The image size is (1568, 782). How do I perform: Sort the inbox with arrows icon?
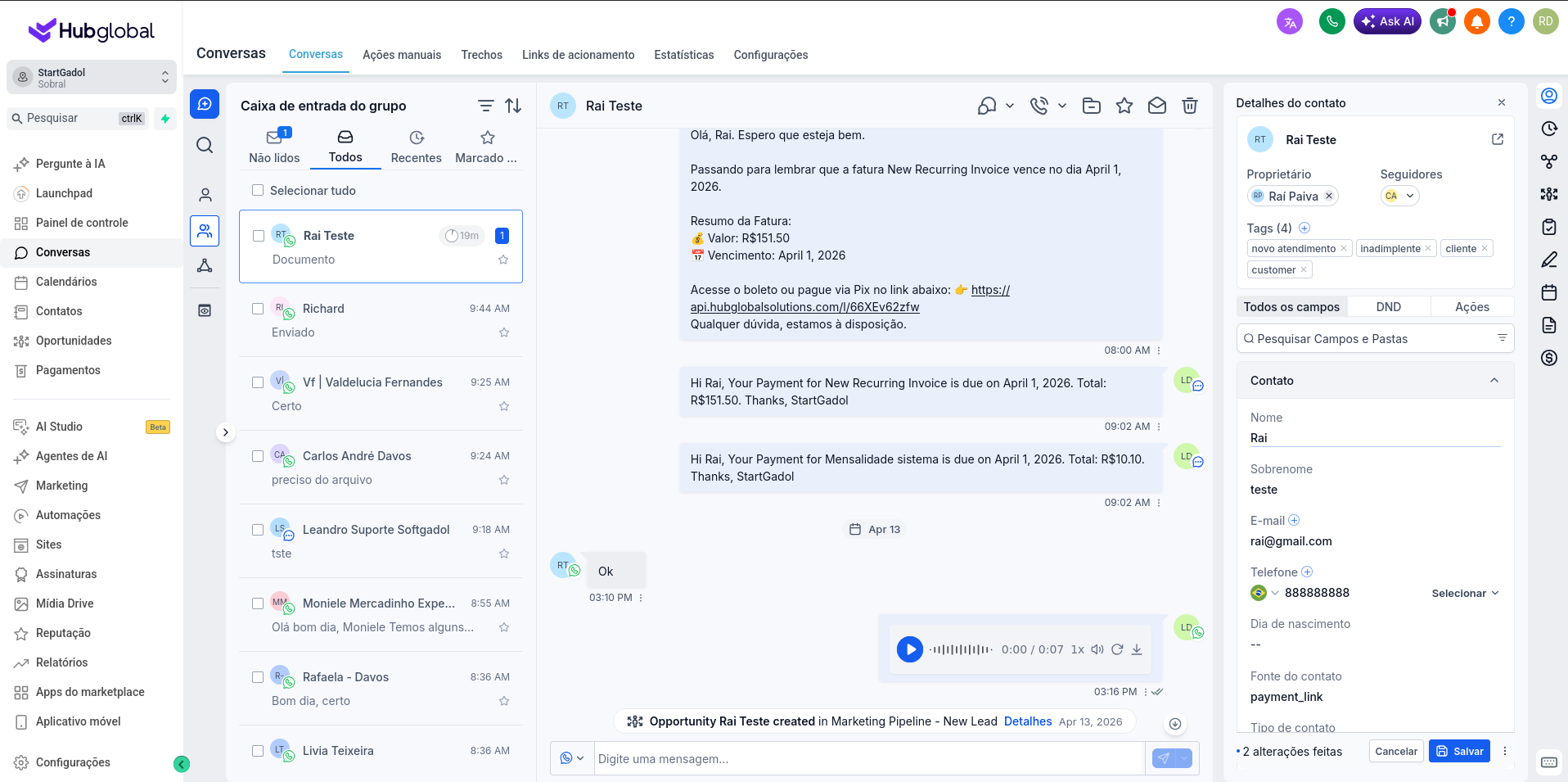click(x=513, y=106)
